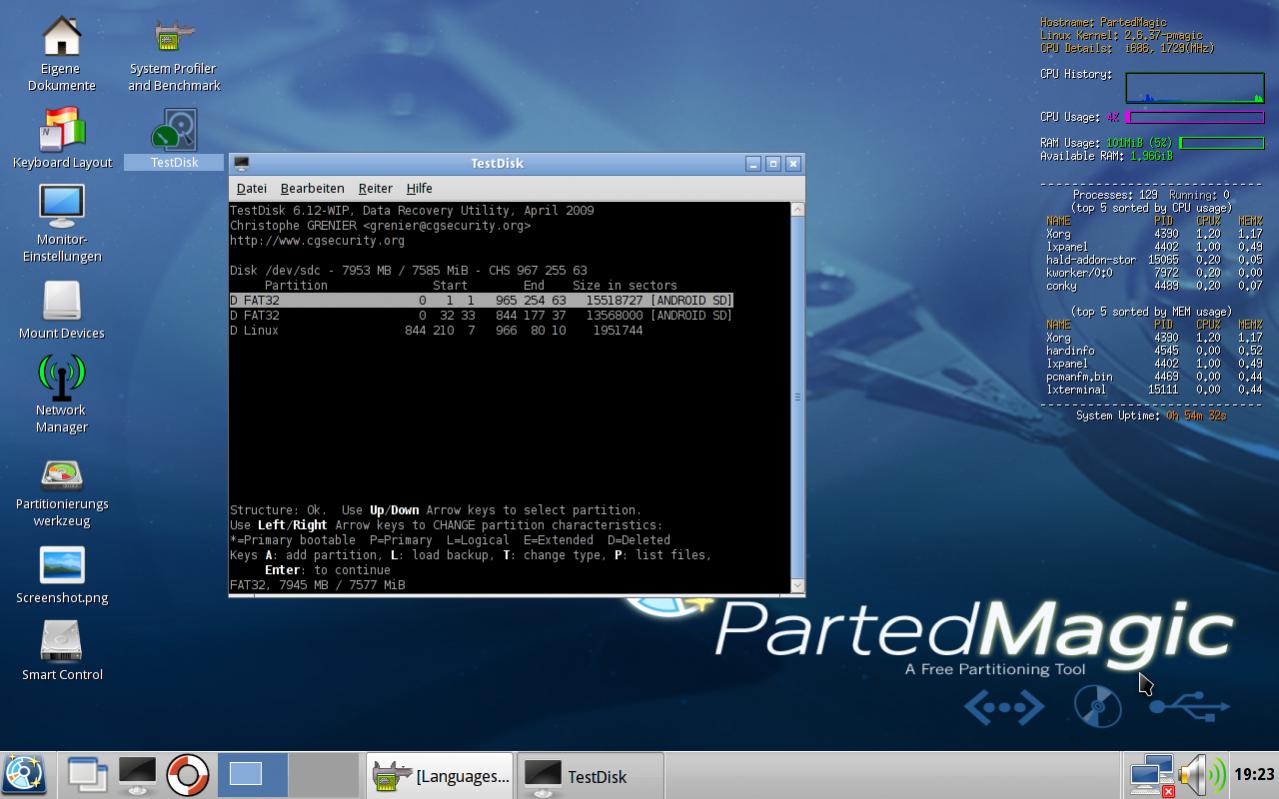Open the Datei menu
This screenshot has height=799, width=1279.
coord(251,188)
